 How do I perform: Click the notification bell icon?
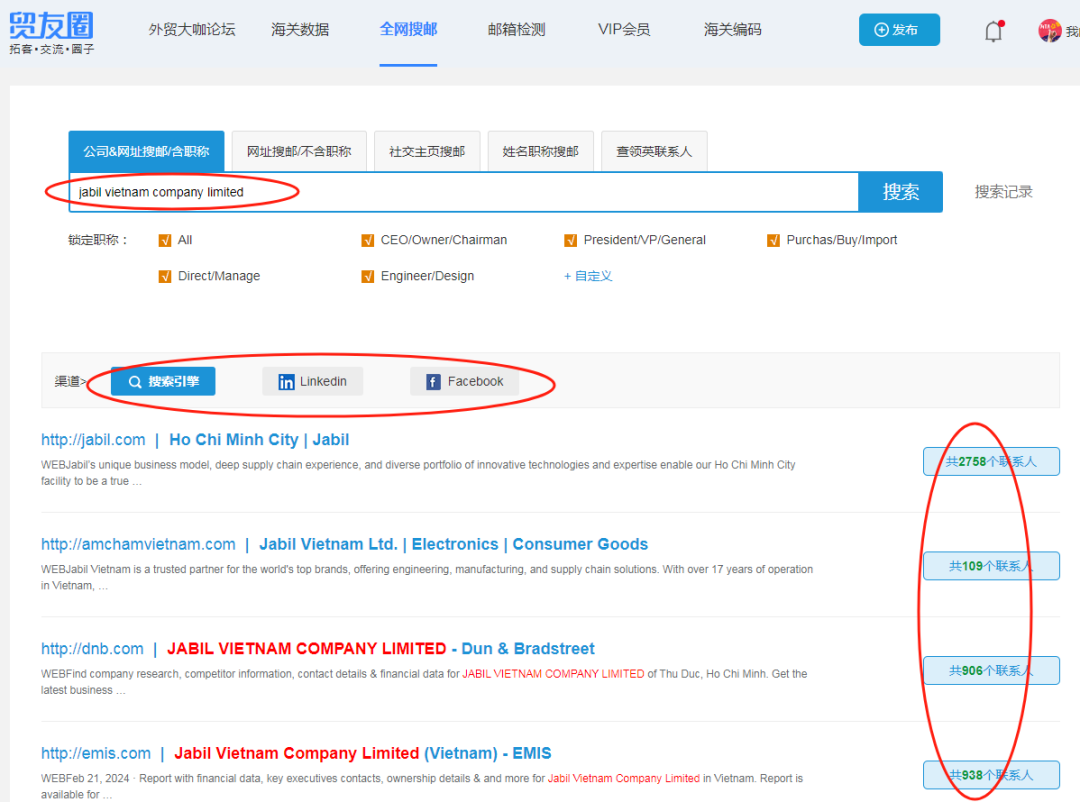(993, 31)
